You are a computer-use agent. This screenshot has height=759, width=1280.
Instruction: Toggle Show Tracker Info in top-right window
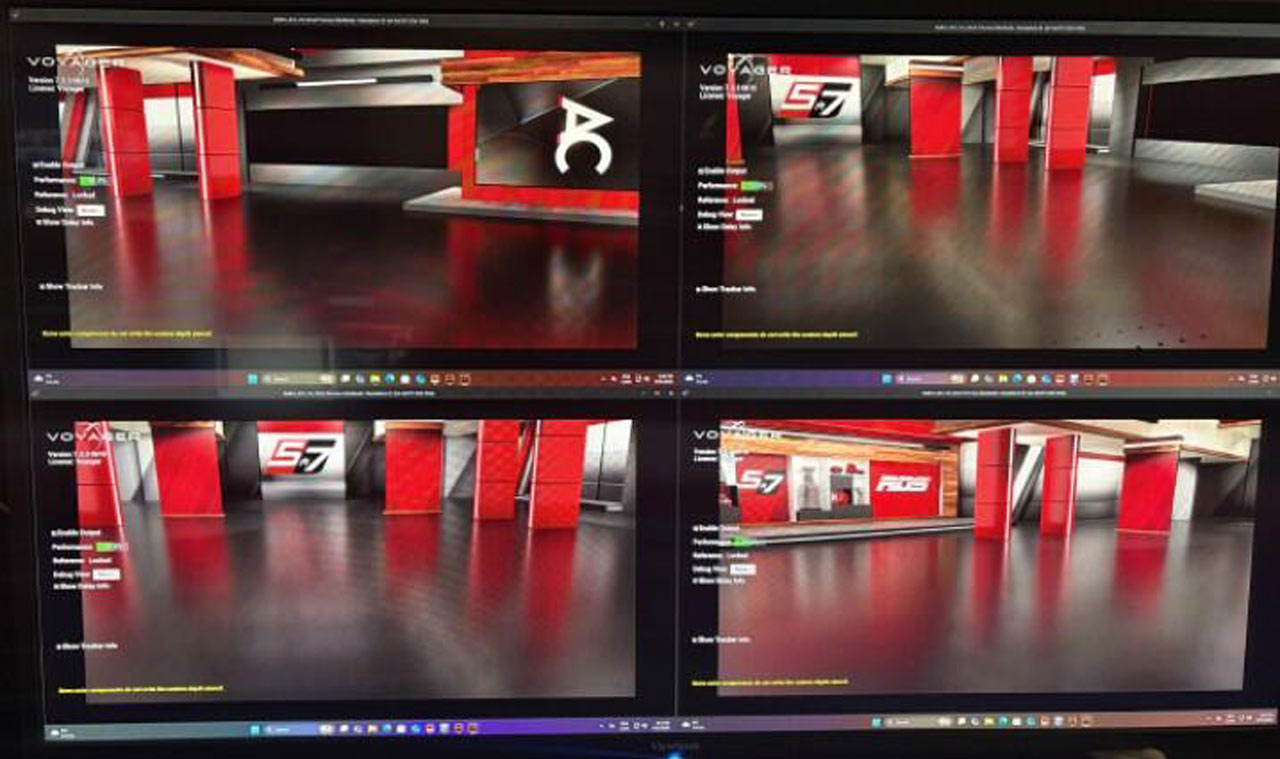pyautogui.click(x=726, y=289)
